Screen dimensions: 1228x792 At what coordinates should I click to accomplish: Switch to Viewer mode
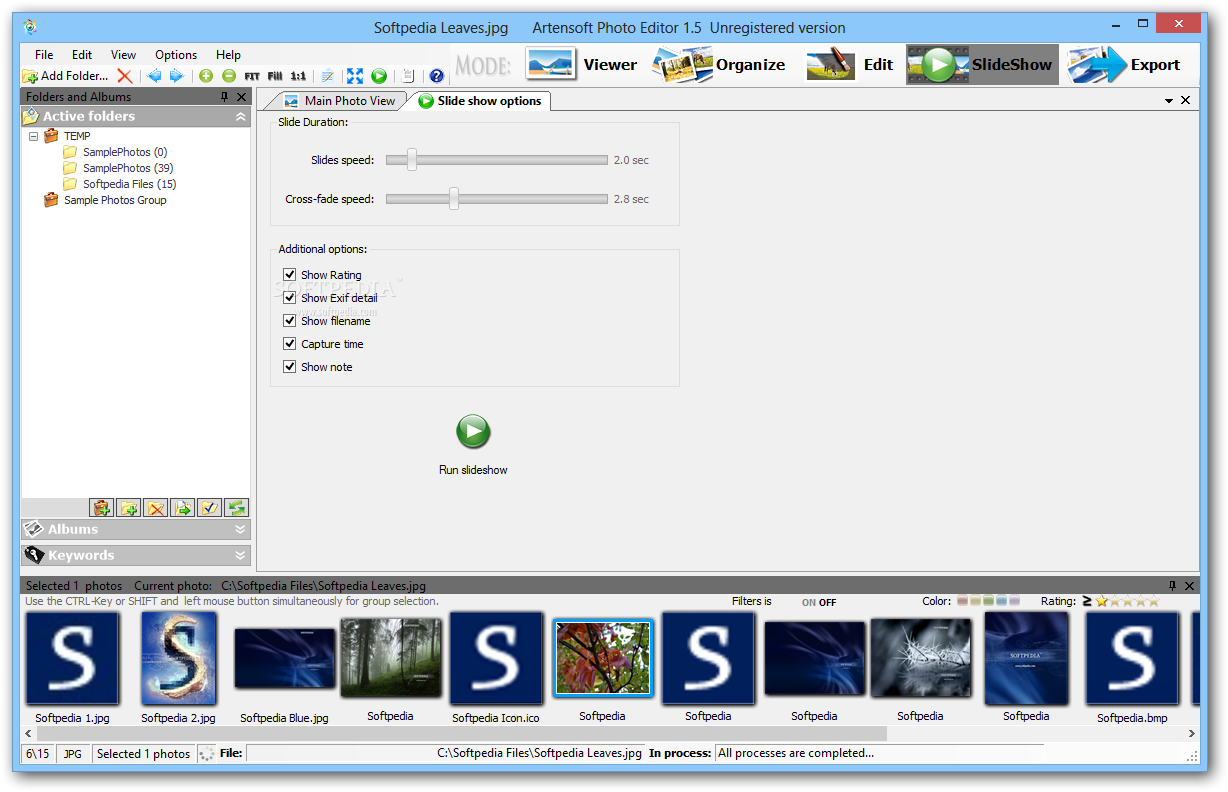coord(581,65)
